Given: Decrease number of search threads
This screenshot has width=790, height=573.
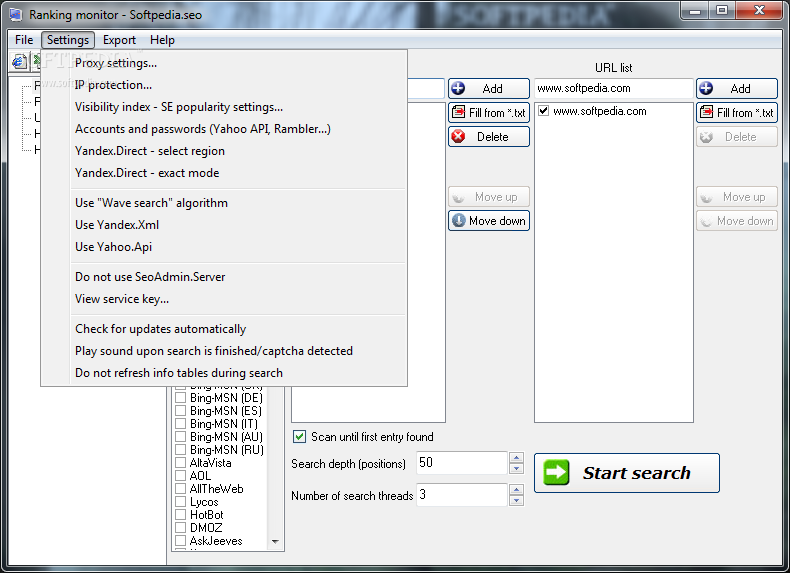Looking at the screenshot, I should (516, 501).
